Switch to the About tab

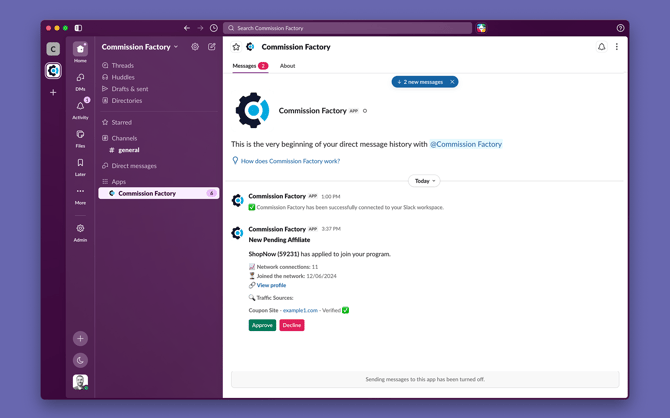tap(287, 66)
